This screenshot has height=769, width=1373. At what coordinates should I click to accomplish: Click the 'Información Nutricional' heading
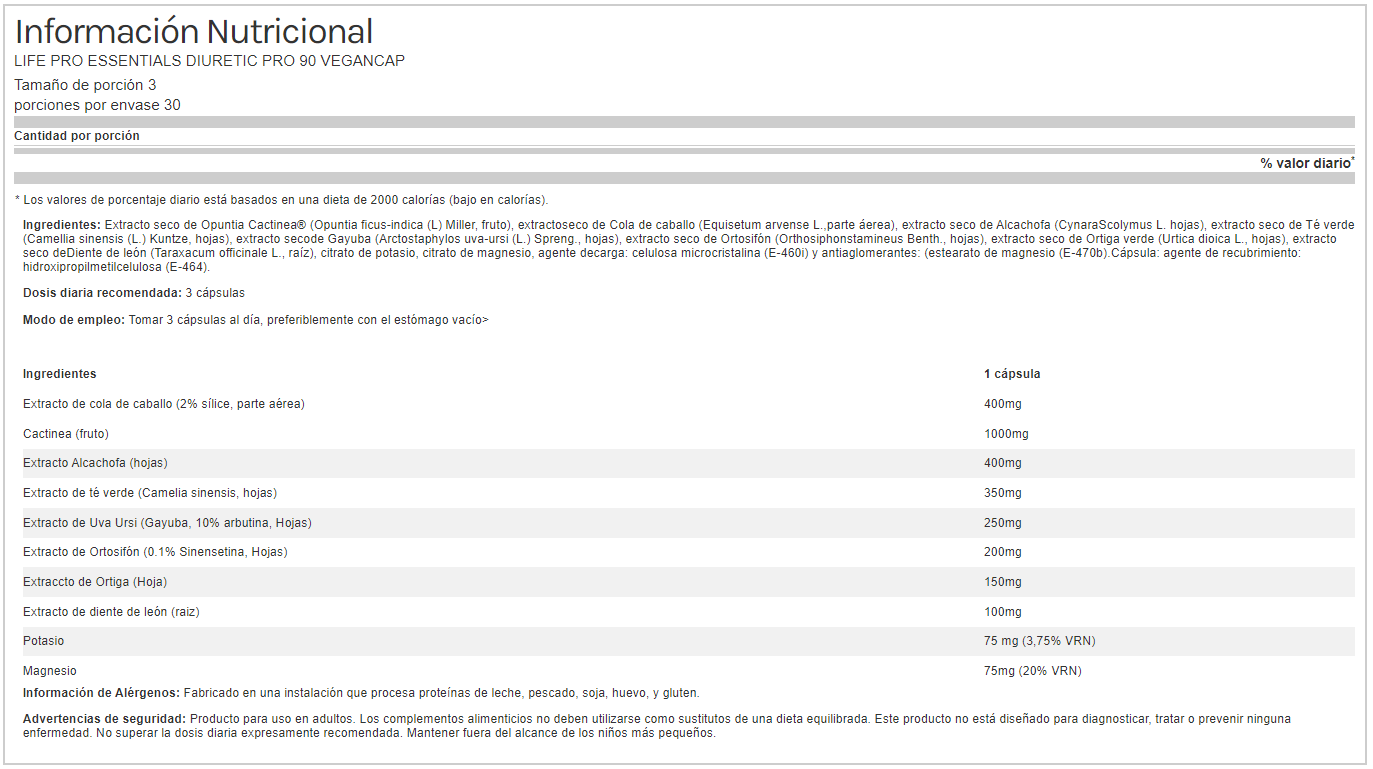click(194, 32)
